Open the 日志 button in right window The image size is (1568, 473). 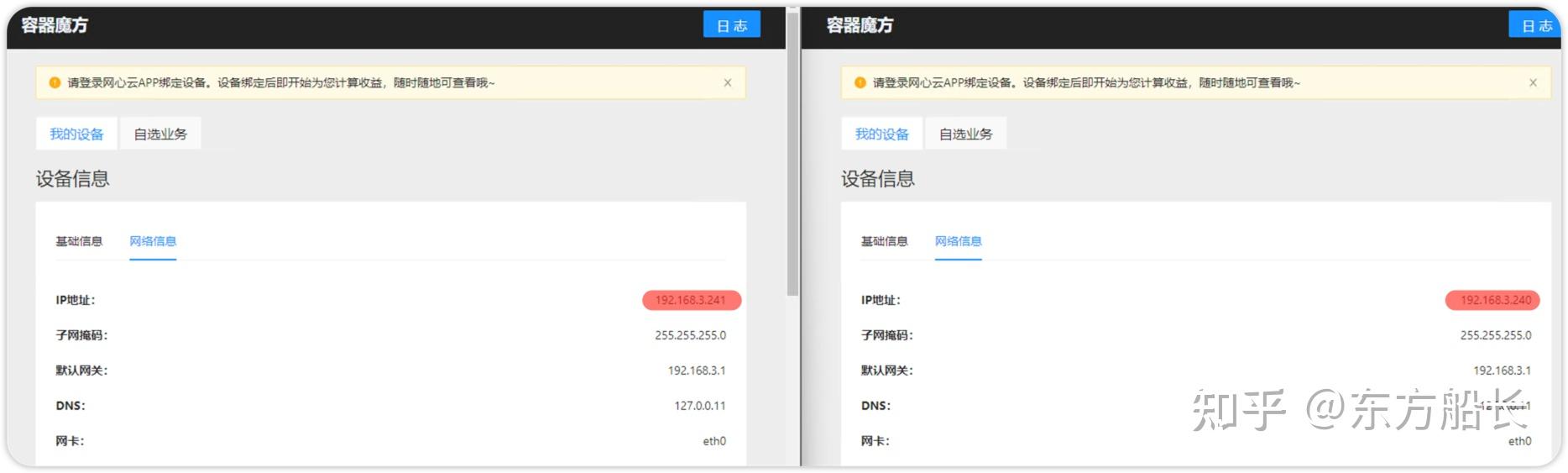[1536, 25]
